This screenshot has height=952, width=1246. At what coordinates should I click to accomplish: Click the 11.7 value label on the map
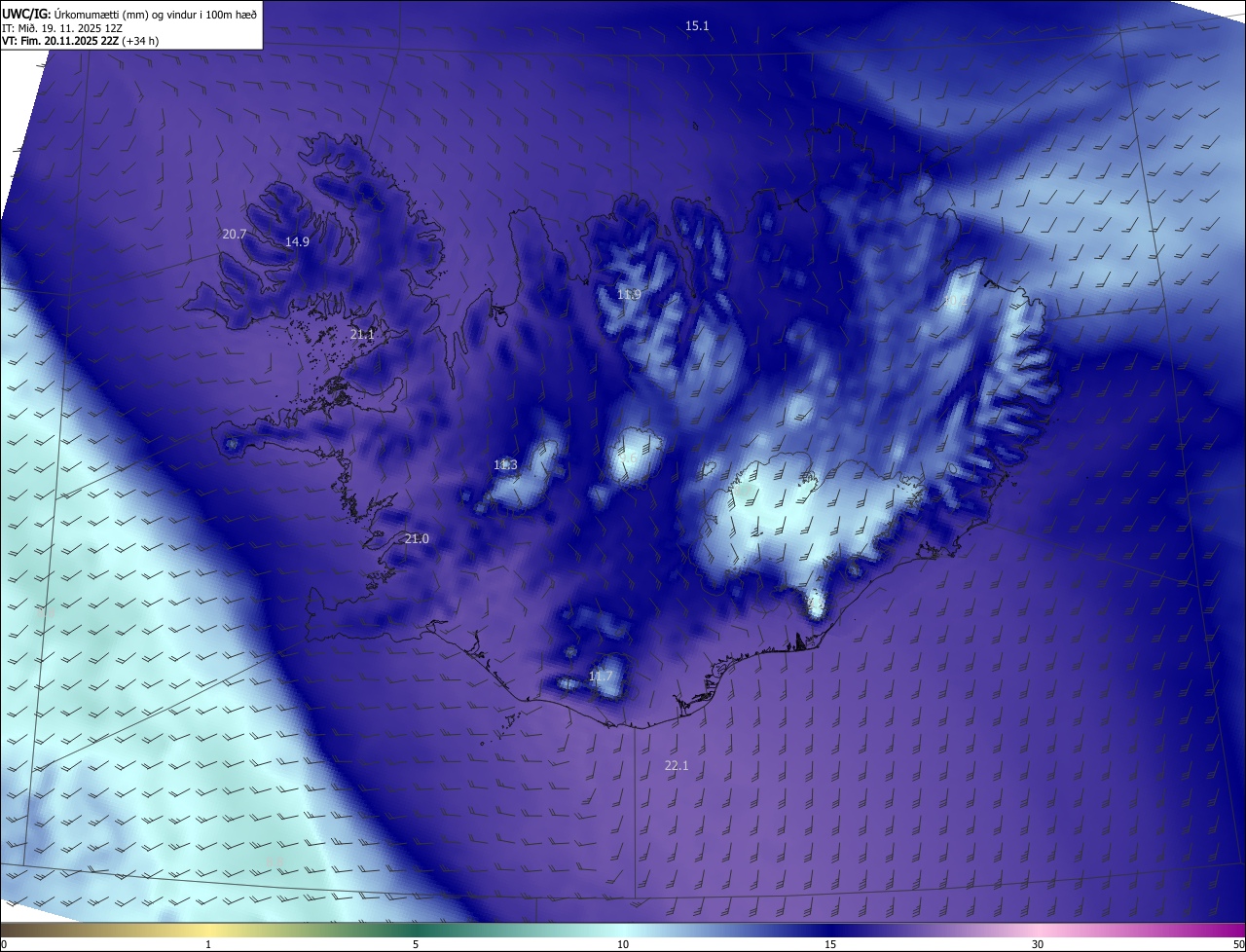601,677
